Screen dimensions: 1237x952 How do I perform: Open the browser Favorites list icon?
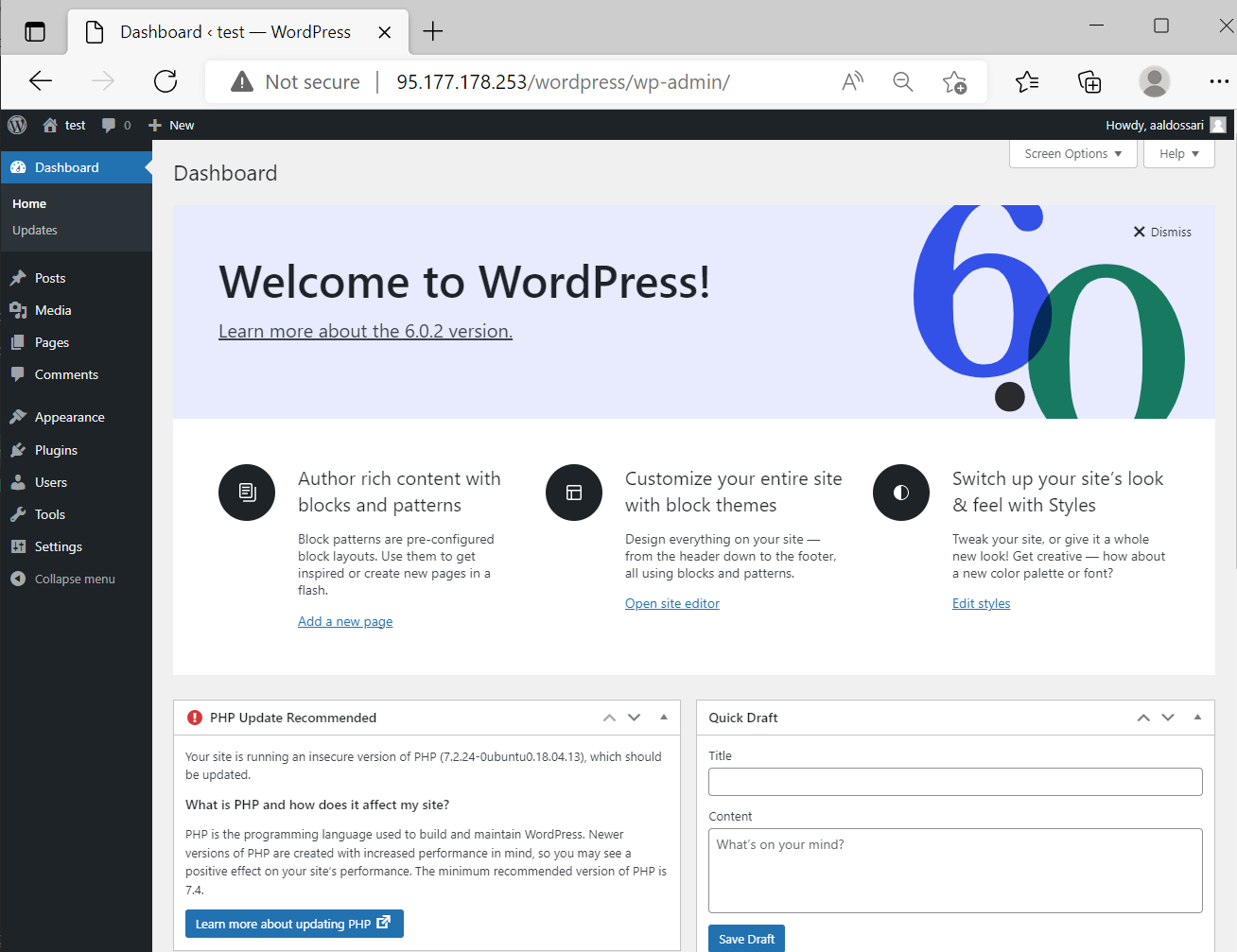[1027, 81]
